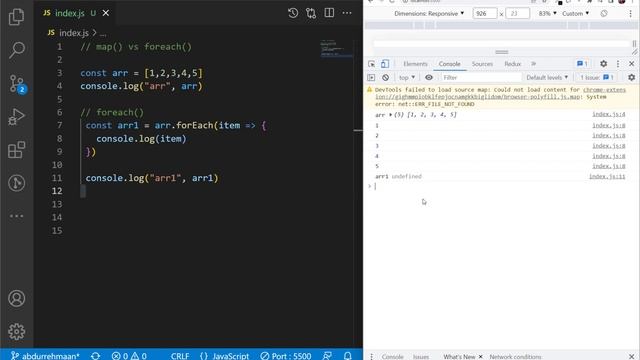Open the Manage gear in VS Code

coord(16,331)
